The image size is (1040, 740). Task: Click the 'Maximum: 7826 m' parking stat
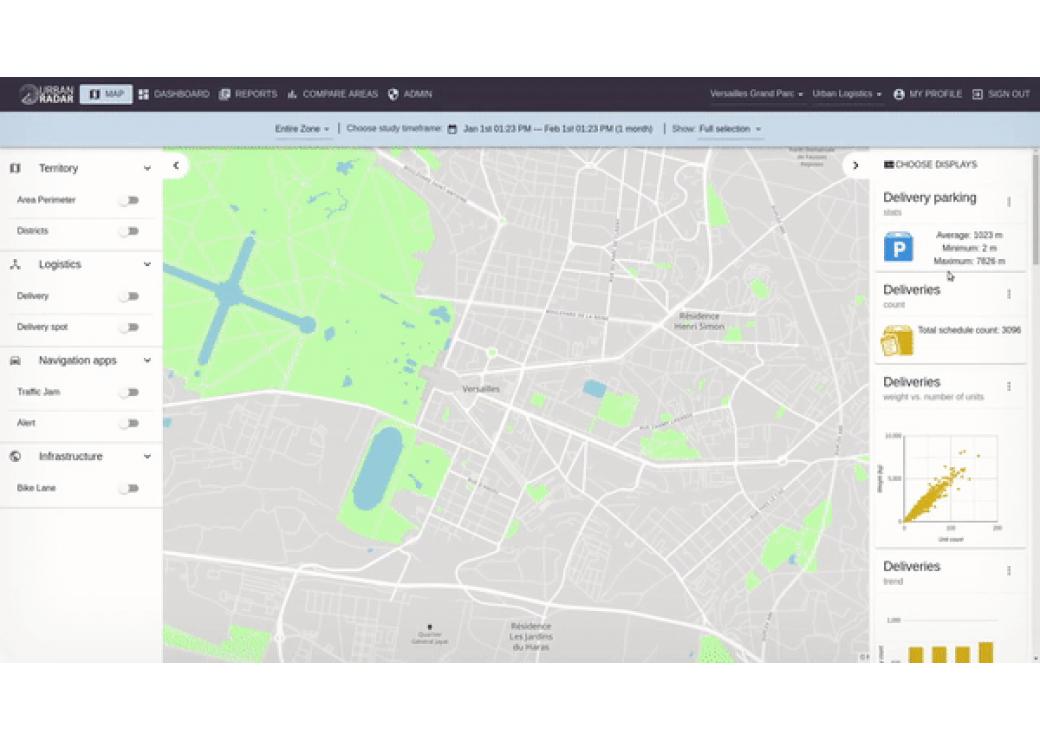pos(969,261)
